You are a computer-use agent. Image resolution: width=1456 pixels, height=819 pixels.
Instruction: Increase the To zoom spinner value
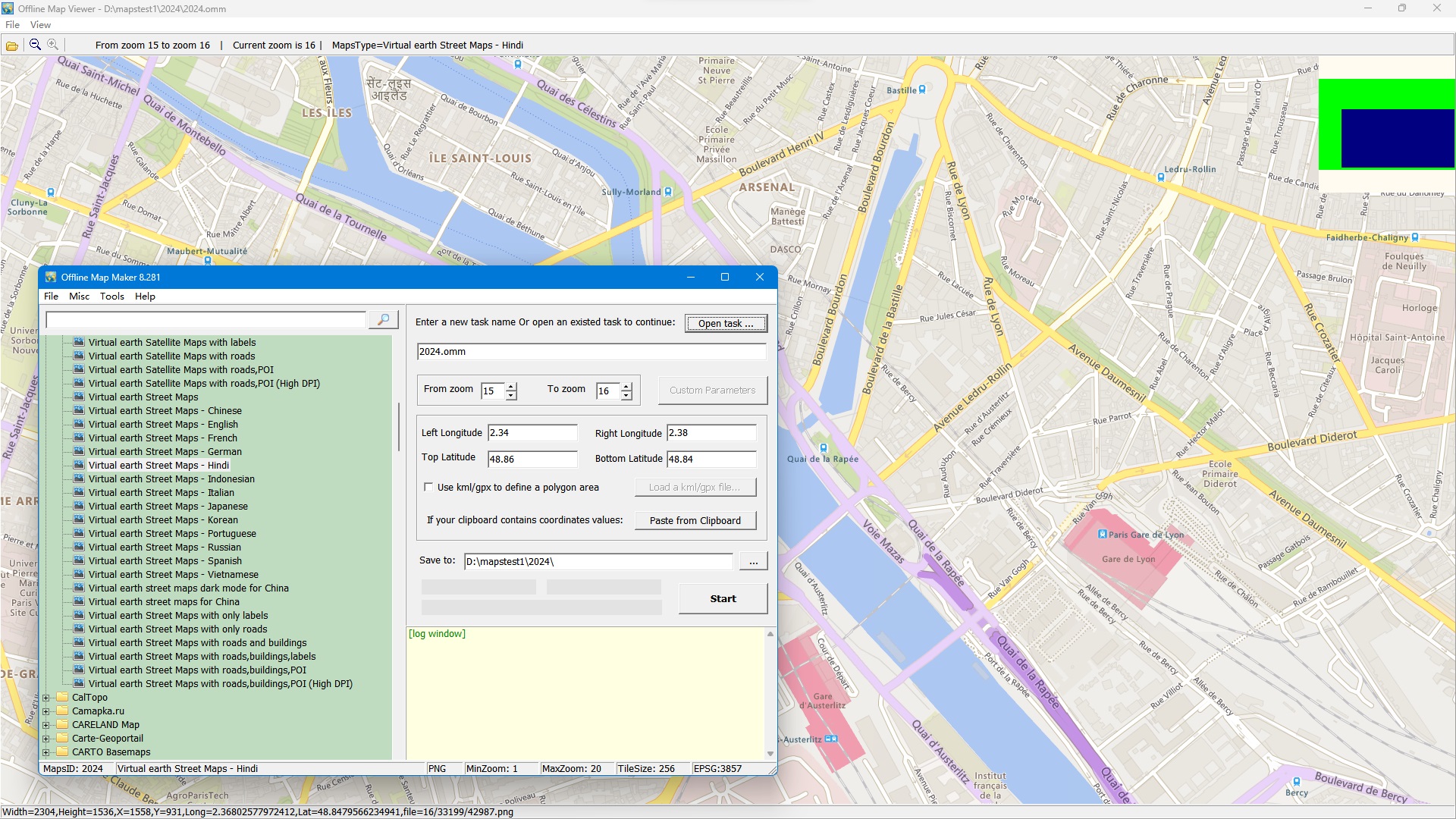[626, 387]
